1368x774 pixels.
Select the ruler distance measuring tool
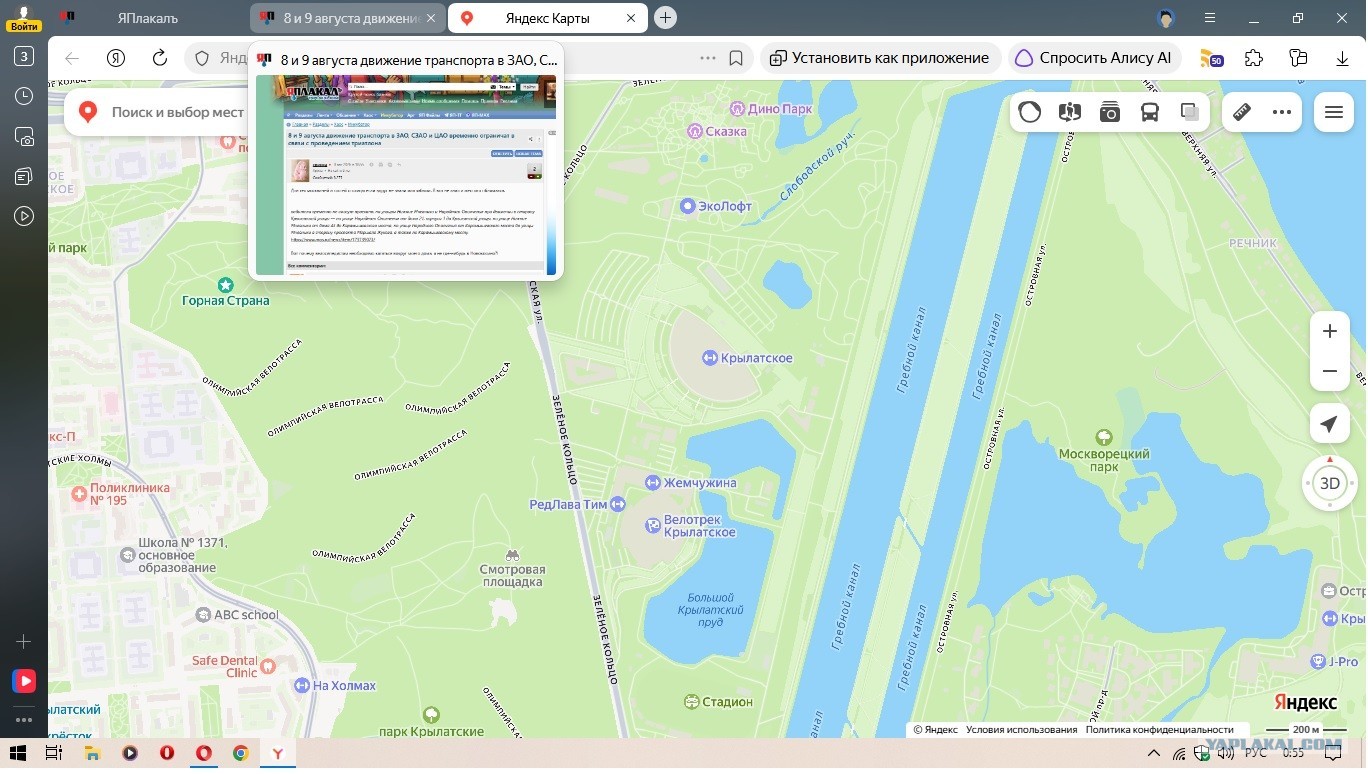1242,112
